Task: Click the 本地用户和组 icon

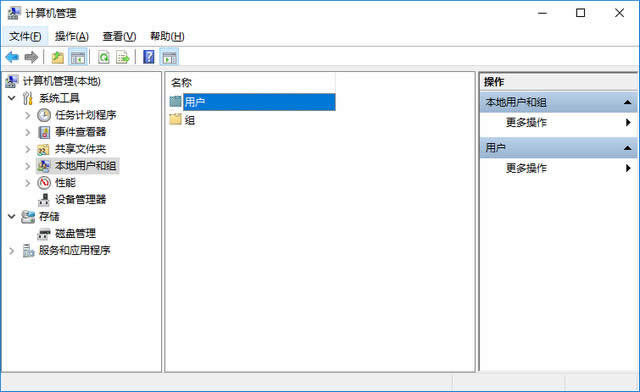Action: tap(44, 166)
